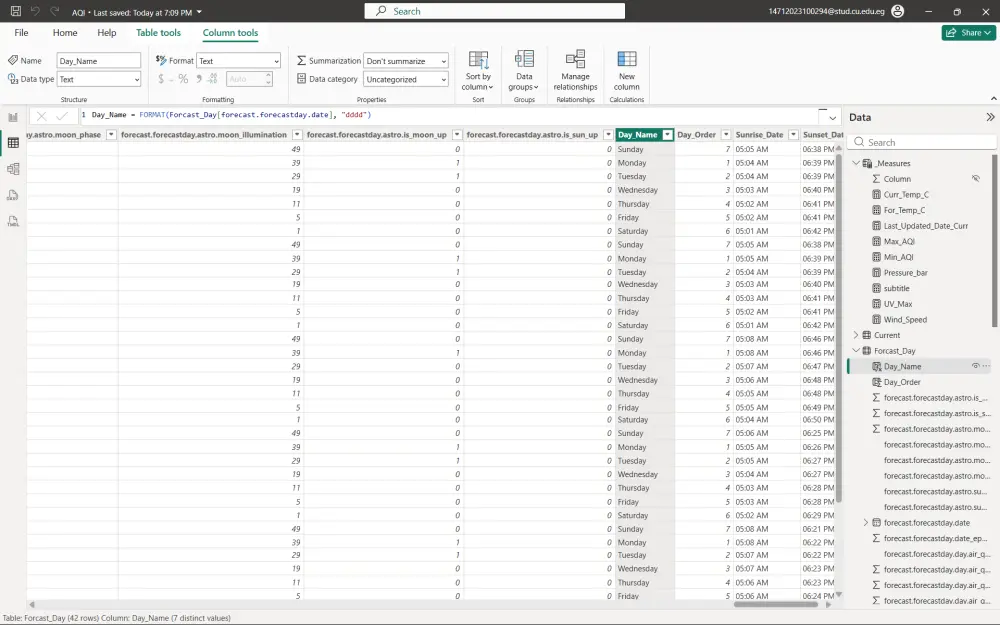Open the file title dropdown arrow
This screenshot has width=1000, height=625.
(199, 12)
